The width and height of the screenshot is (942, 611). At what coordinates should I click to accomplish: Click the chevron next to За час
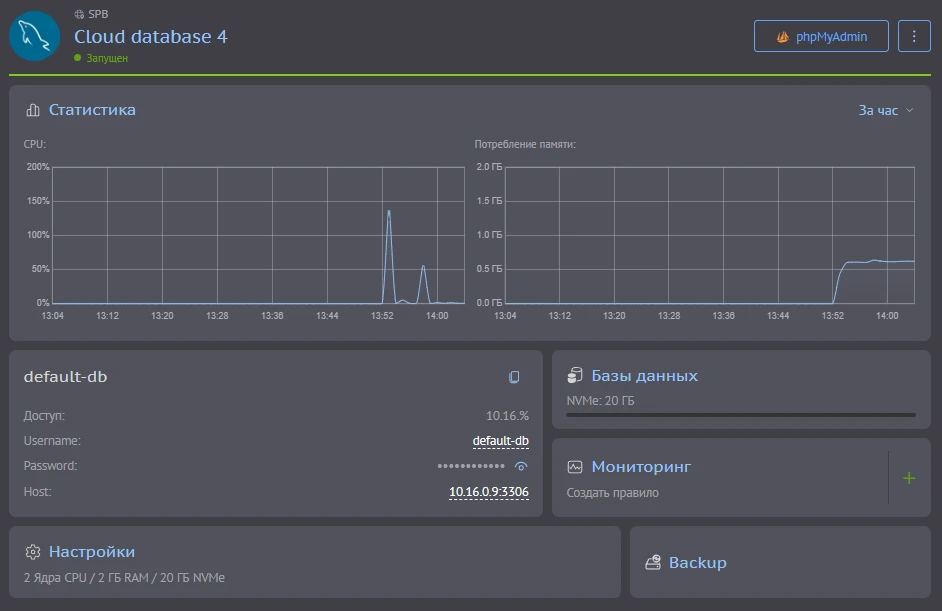910,111
